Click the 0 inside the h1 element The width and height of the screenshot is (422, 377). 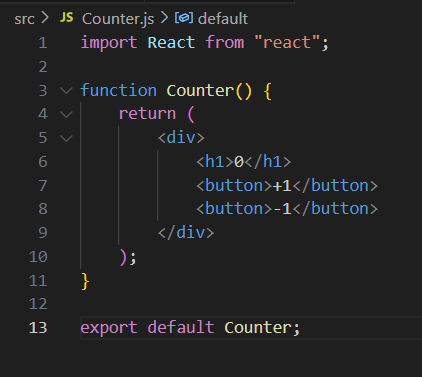[239, 162]
